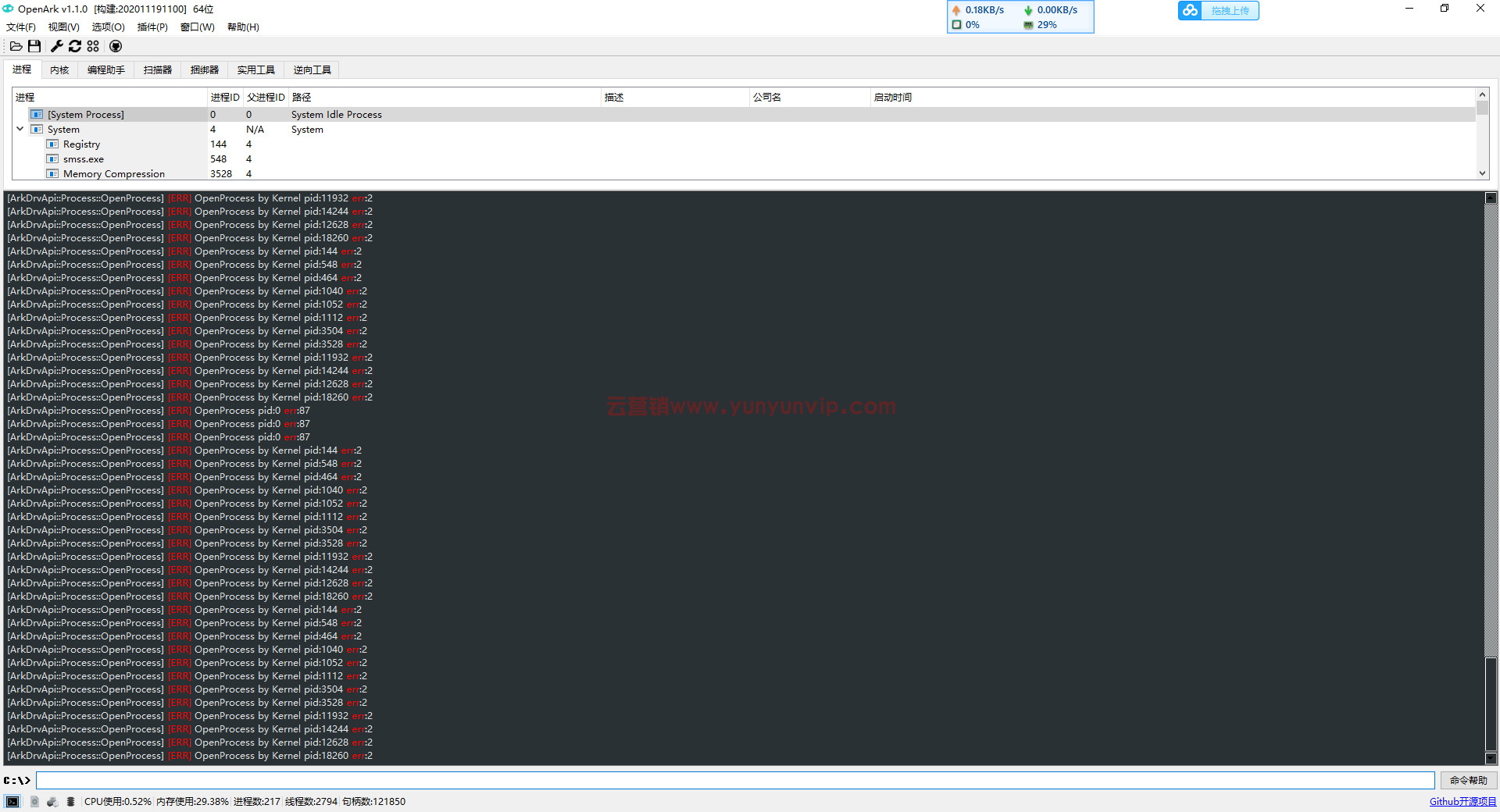Select the System process row
The height and width of the screenshot is (812, 1500).
pos(744,130)
